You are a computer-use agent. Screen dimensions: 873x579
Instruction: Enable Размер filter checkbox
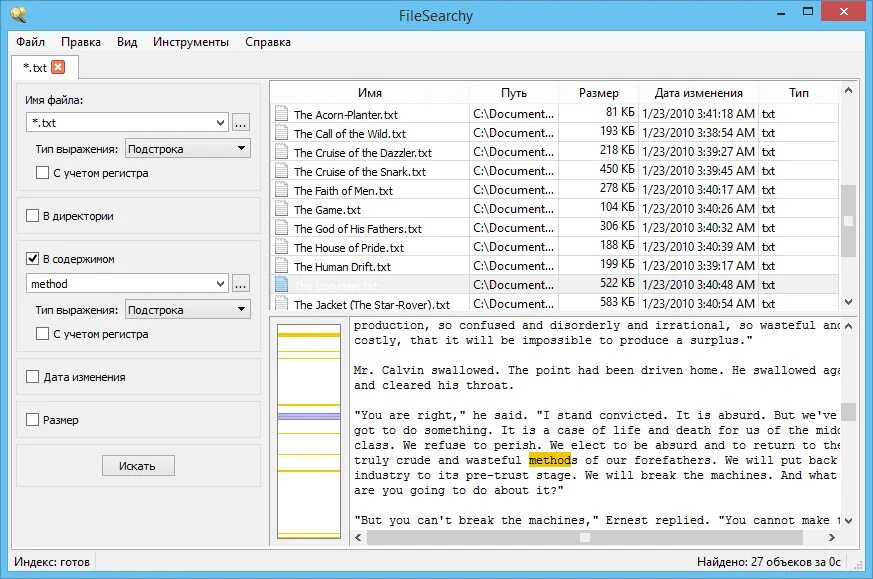[x=32, y=419]
